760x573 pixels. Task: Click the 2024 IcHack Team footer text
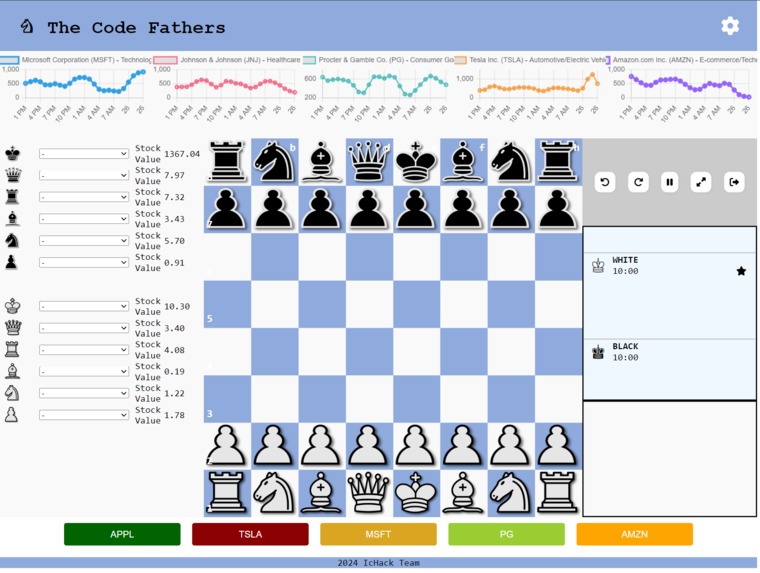pyautogui.click(x=379, y=563)
